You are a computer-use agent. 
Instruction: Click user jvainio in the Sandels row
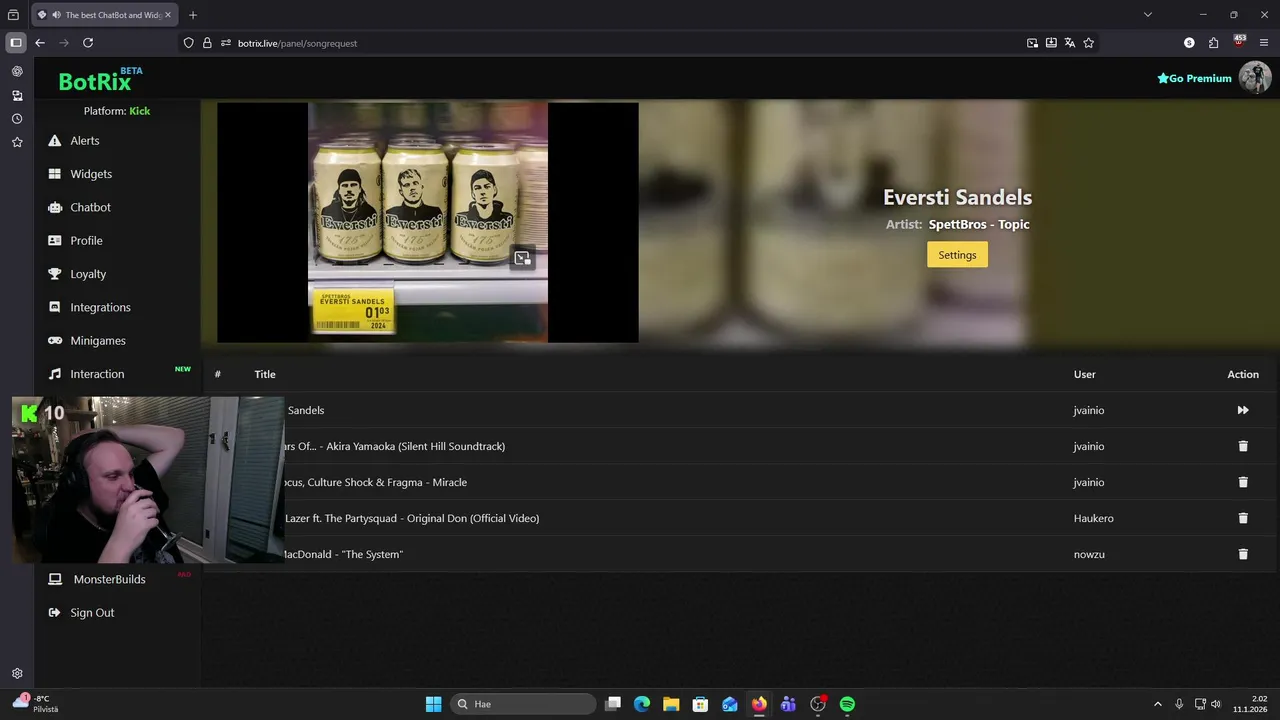[1089, 410]
